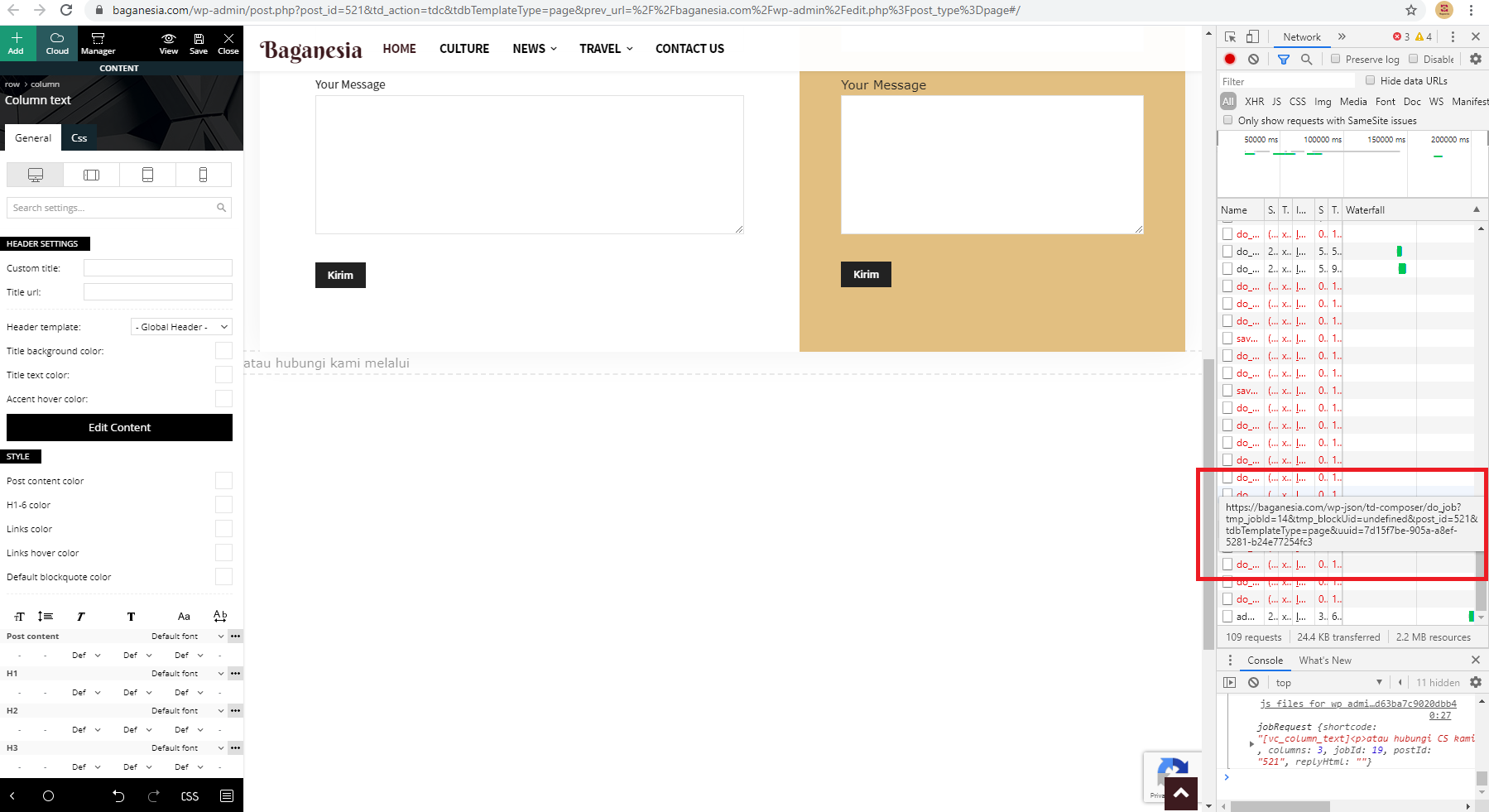The width and height of the screenshot is (1489, 812).
Task: Enable the Preserve log checkbox
Action: coord(1335,59)
